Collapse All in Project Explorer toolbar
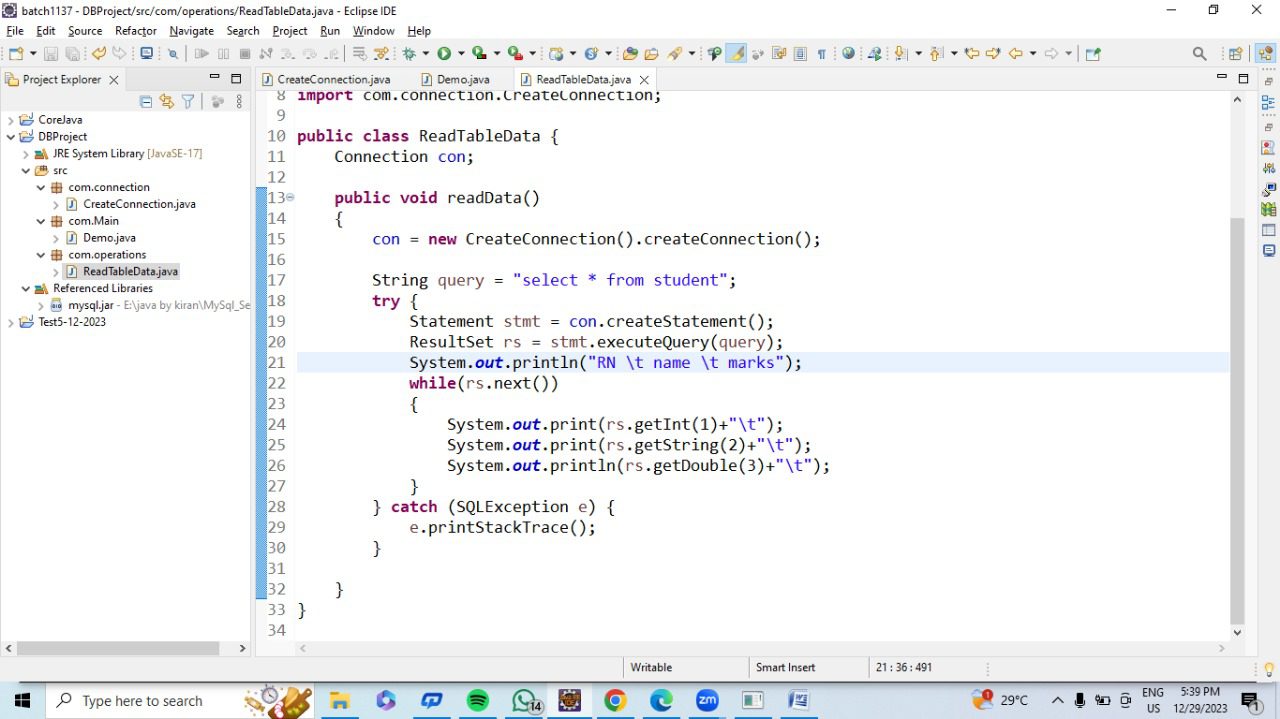 point(146,101)
